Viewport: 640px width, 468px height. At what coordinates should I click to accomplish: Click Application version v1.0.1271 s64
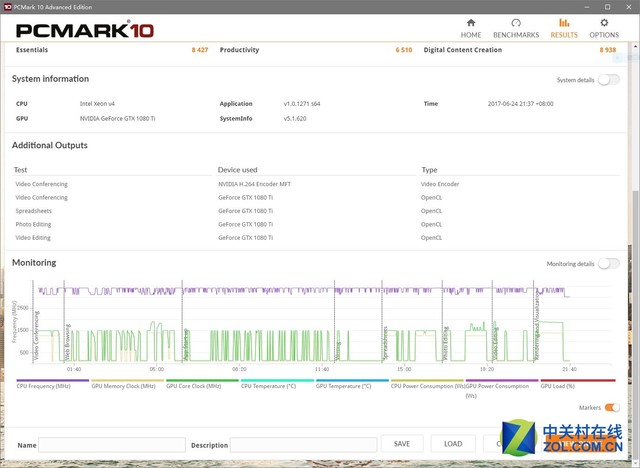(x=302, y=104)
